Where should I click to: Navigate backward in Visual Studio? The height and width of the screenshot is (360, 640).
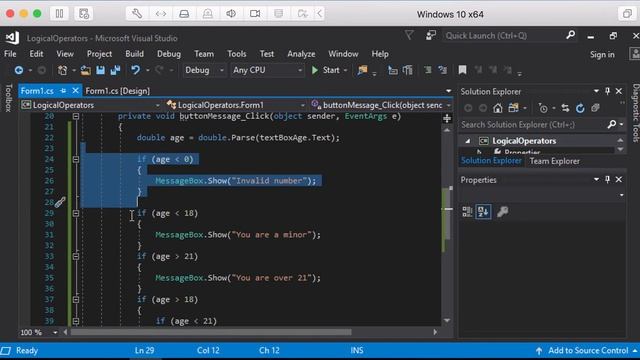pos(19,70)
